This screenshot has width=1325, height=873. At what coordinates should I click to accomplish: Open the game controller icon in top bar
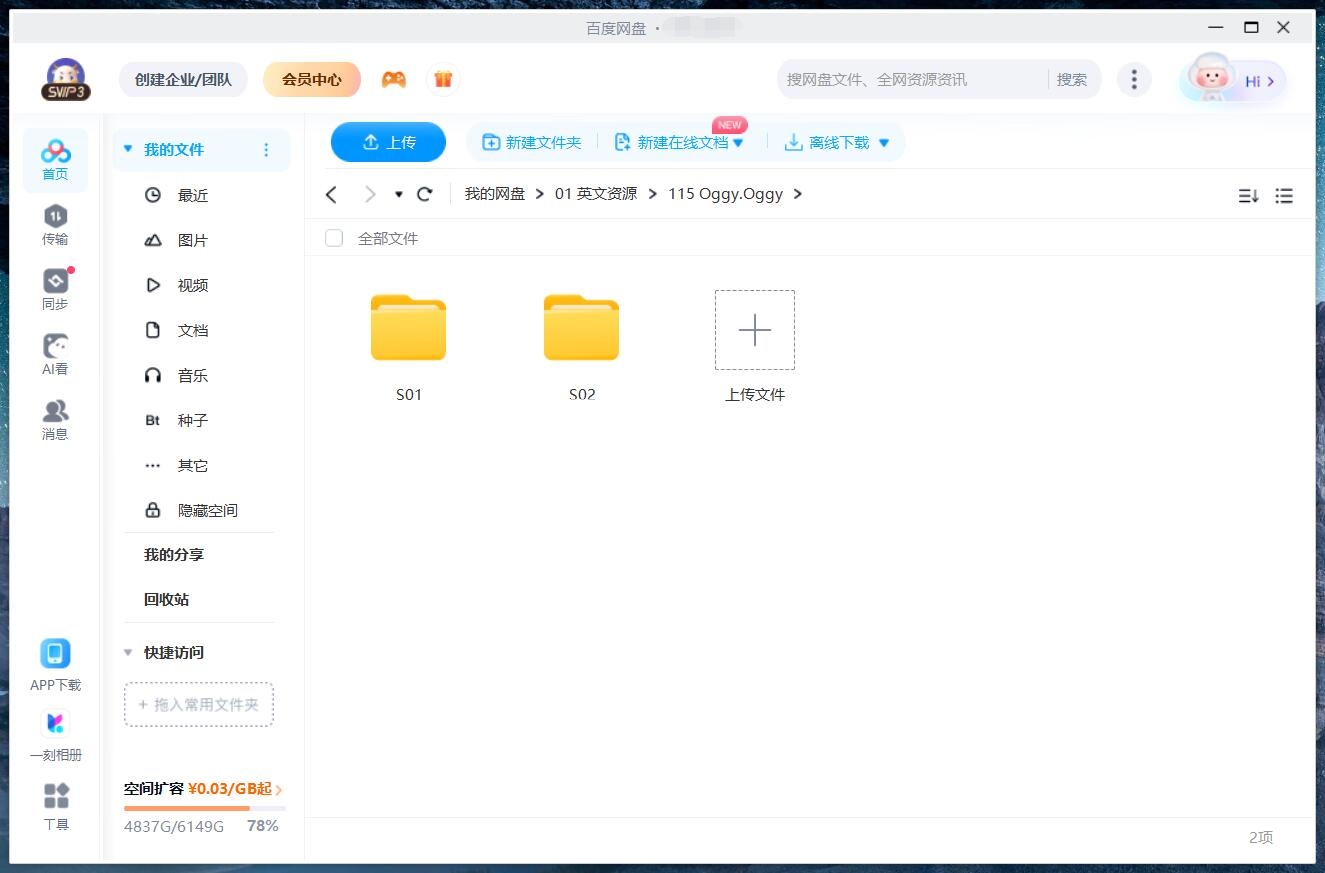pos(393,78)
